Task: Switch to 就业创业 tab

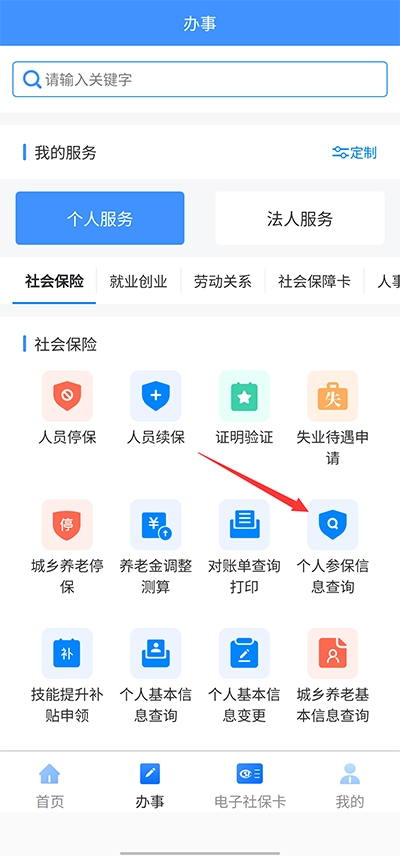Action: click(138, 282)
